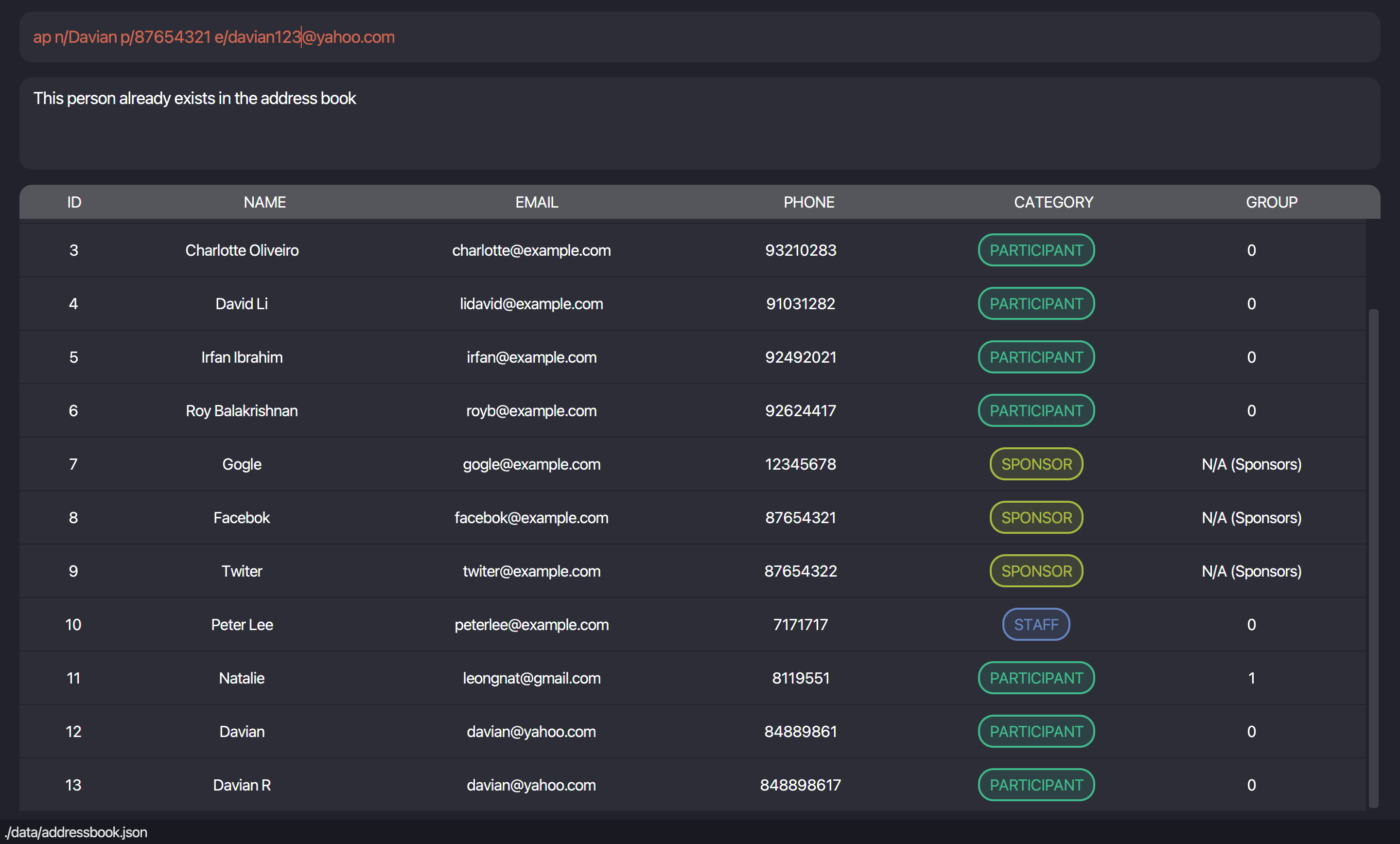
Task: Click PARTICIPANT badge in David Li row
Action: point(1036,303)
